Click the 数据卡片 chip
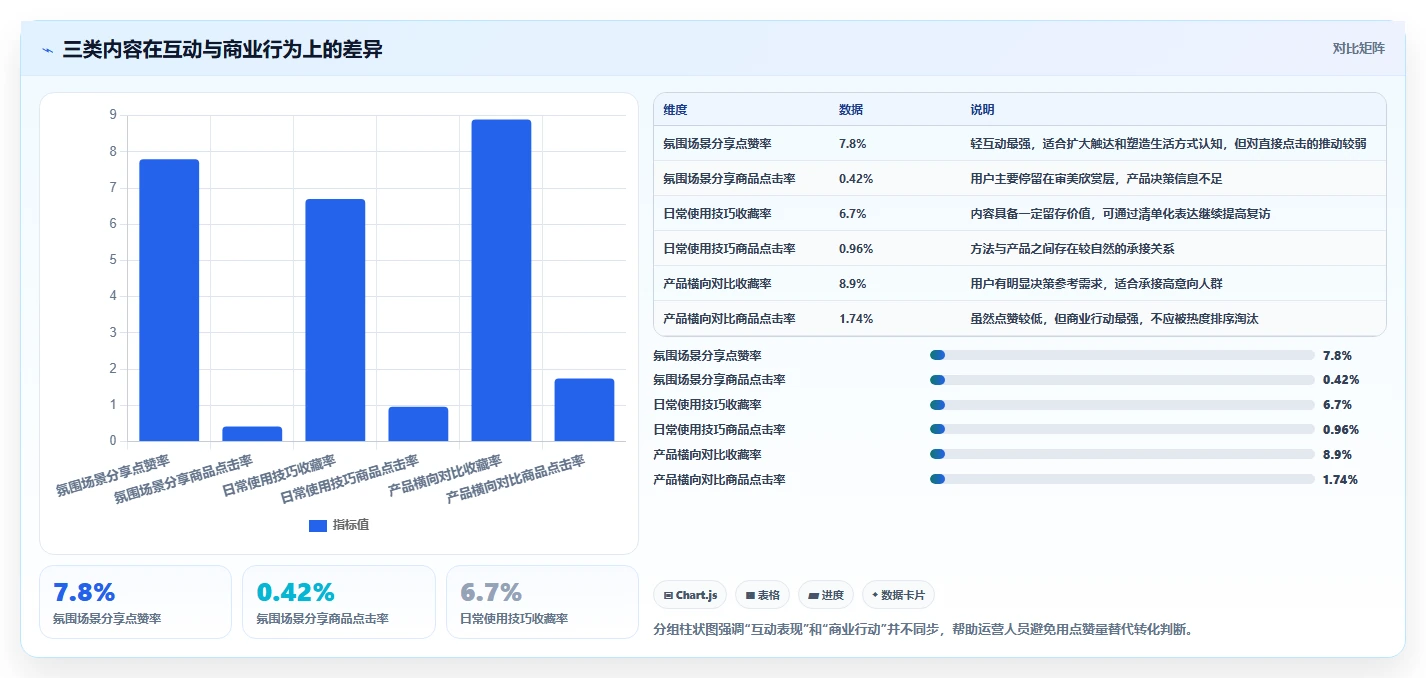This screenshot has height=678, width=1426. point(898,595)
